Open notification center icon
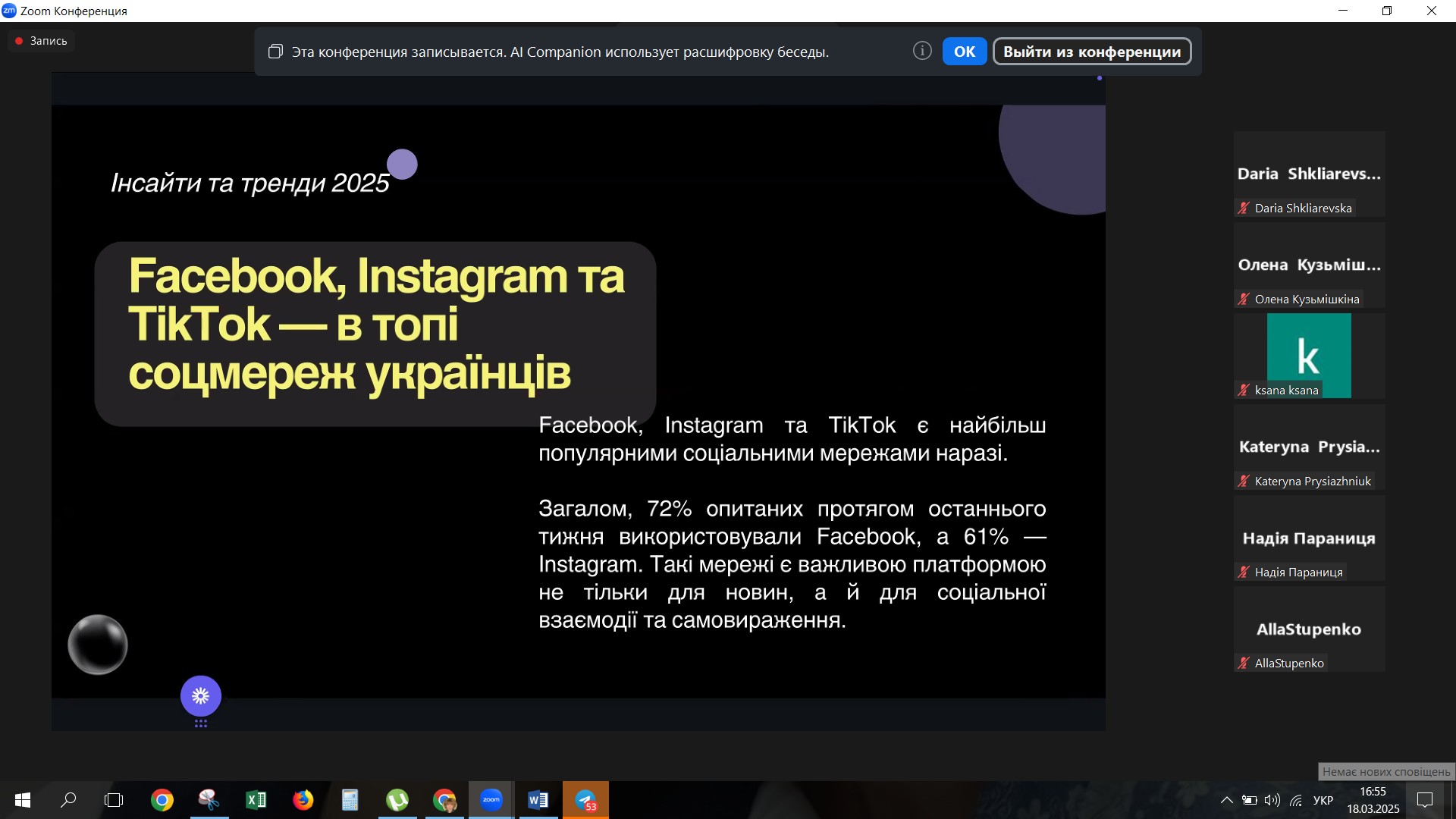The image size is (1456, 819). coord(1425,800)
